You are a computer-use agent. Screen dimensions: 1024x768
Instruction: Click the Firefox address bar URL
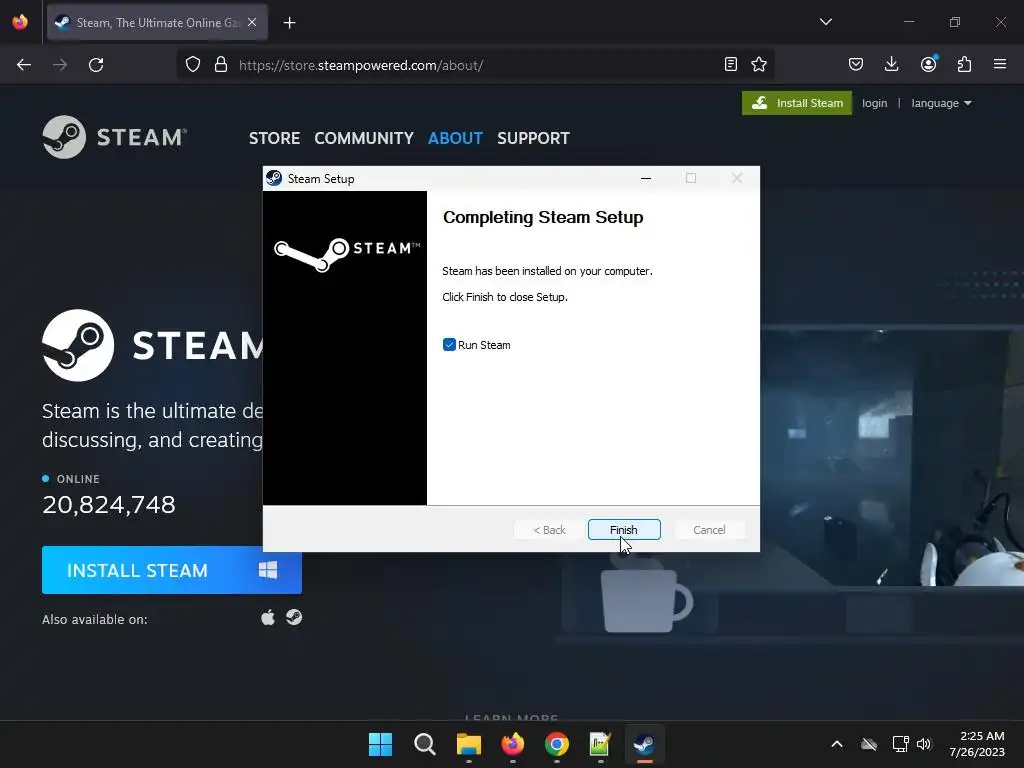click(361, 65)
